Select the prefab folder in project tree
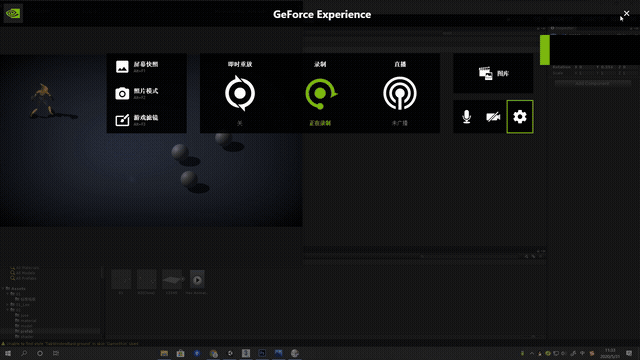Viewport: 640px width, 360px height. (x=27, y=331)
